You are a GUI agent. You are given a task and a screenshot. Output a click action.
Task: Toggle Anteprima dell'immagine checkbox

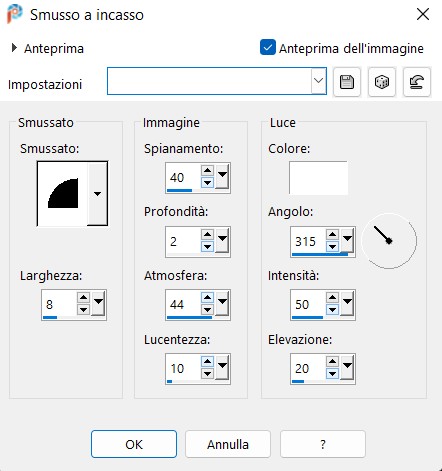(x=268, y=47)
